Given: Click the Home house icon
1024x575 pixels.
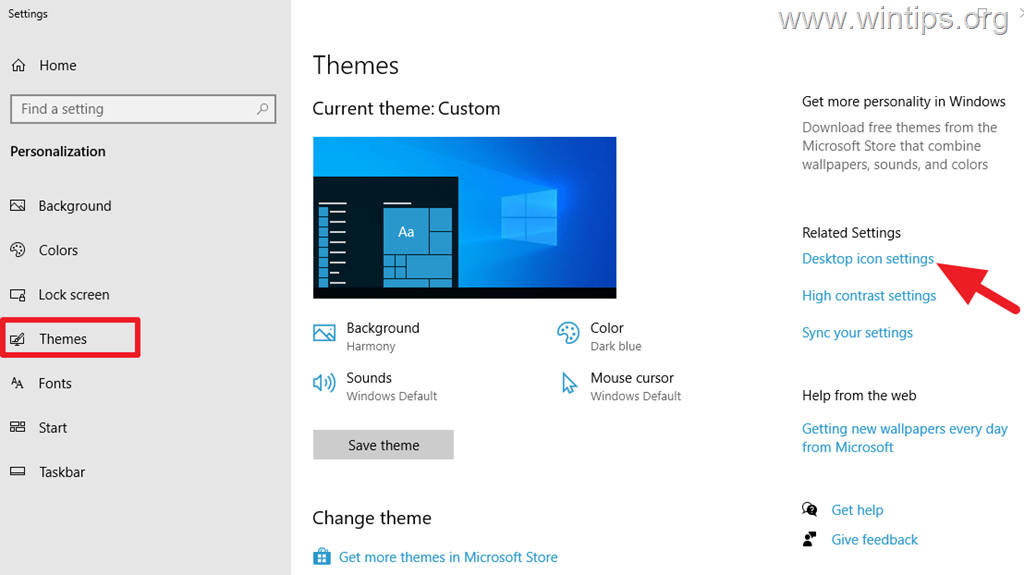Looking at the screenshot, I should click(x=18, y=65).
